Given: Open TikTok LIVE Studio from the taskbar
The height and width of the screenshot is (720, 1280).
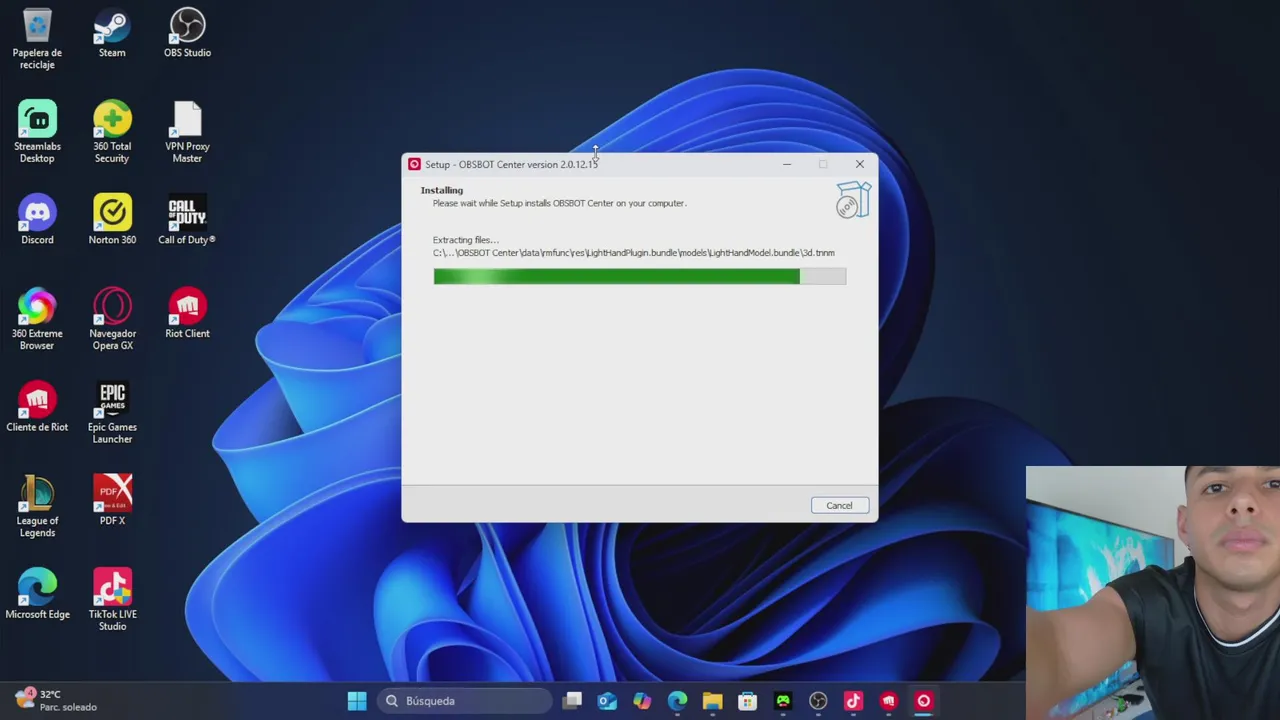Looking at the screenshot, I should 853,701.
